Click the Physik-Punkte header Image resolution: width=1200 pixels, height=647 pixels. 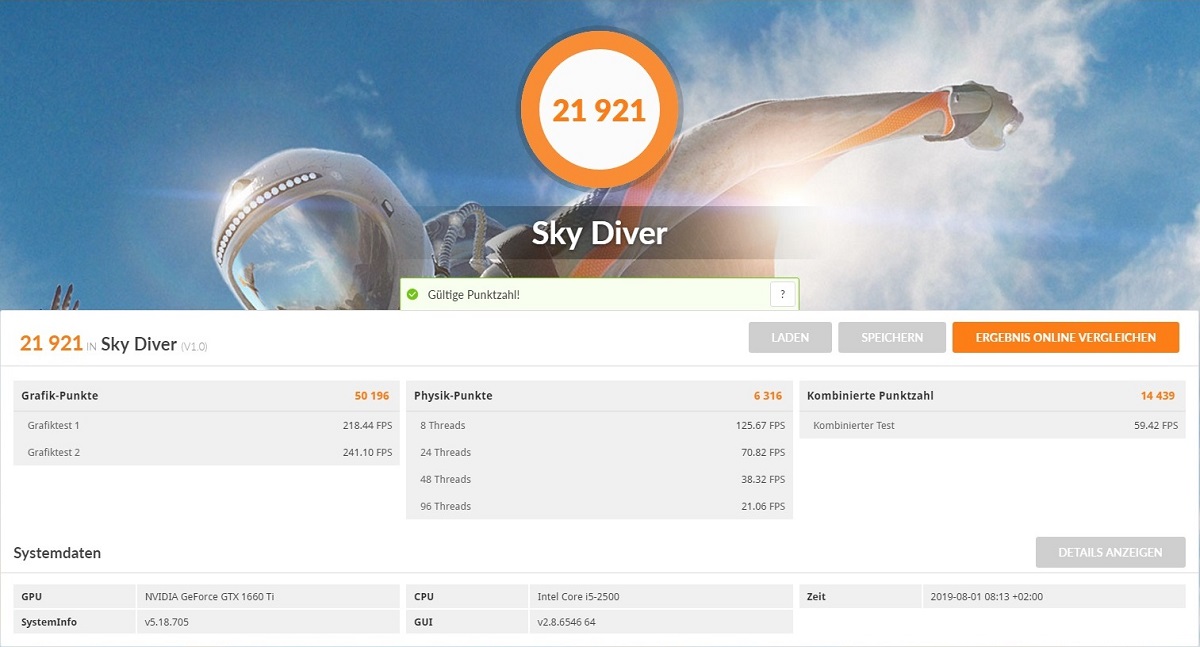click(x=453, y=396)
